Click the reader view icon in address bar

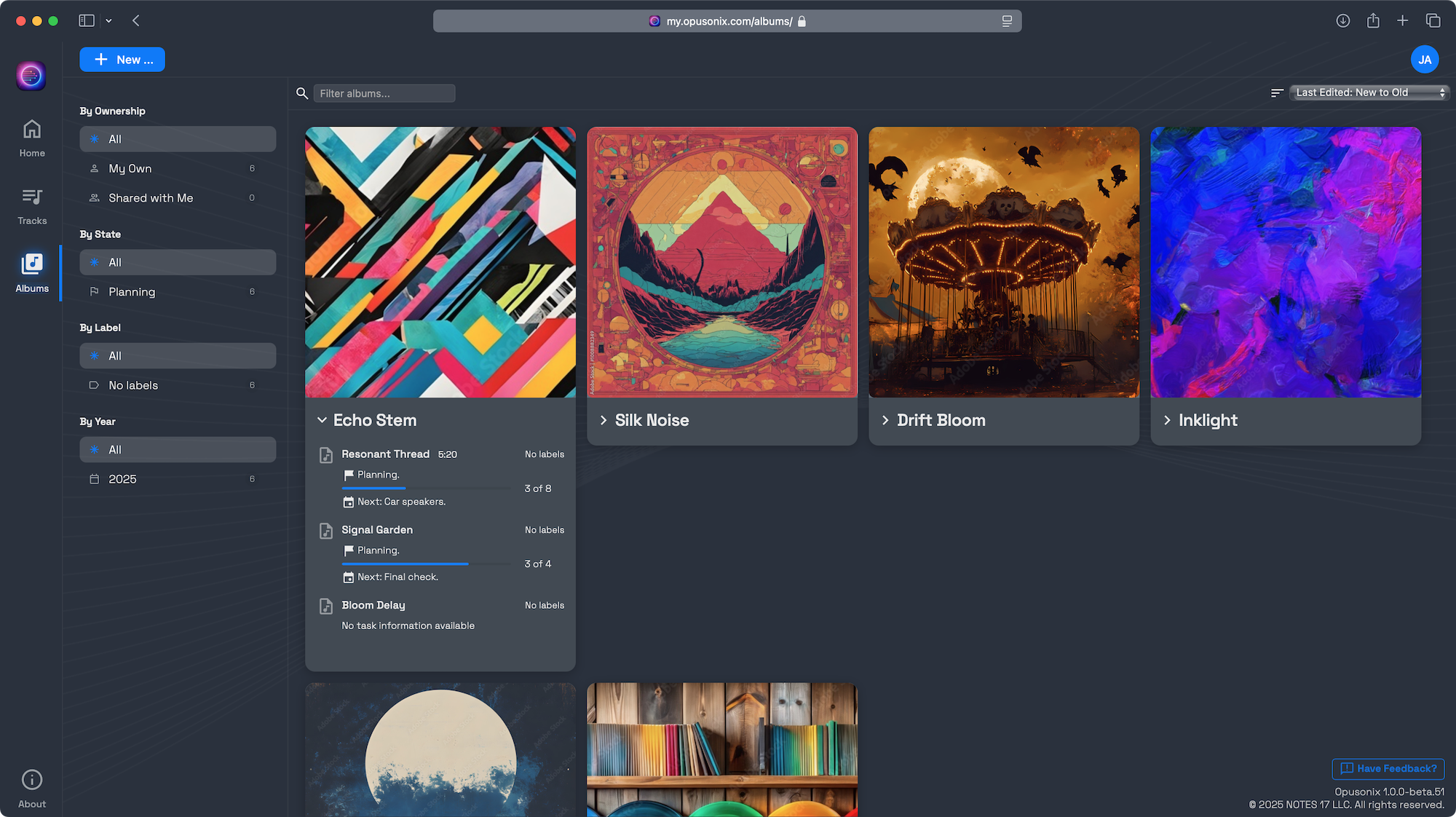pos(1007,21)
